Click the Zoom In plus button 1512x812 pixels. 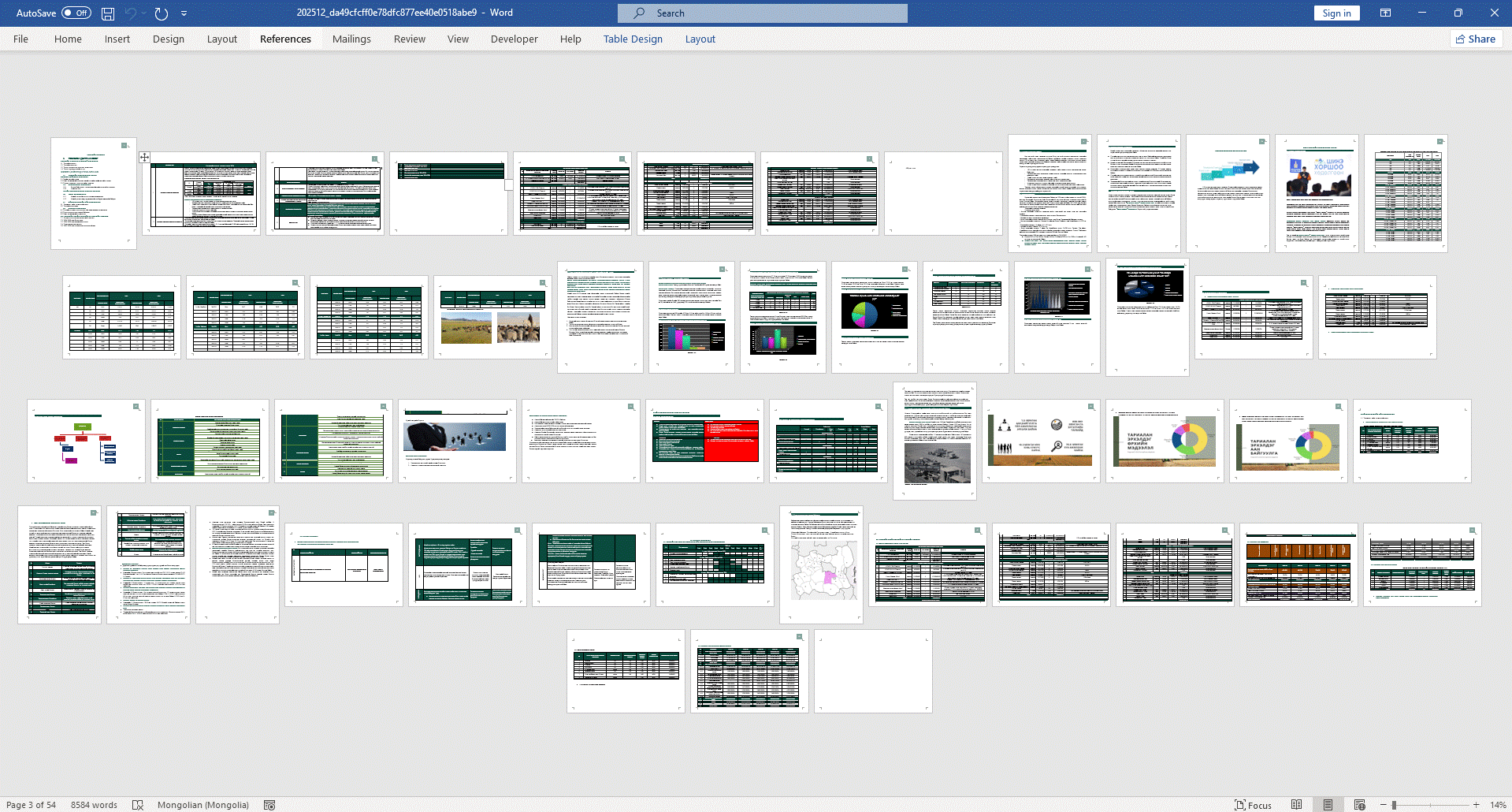click(1476, 805)
